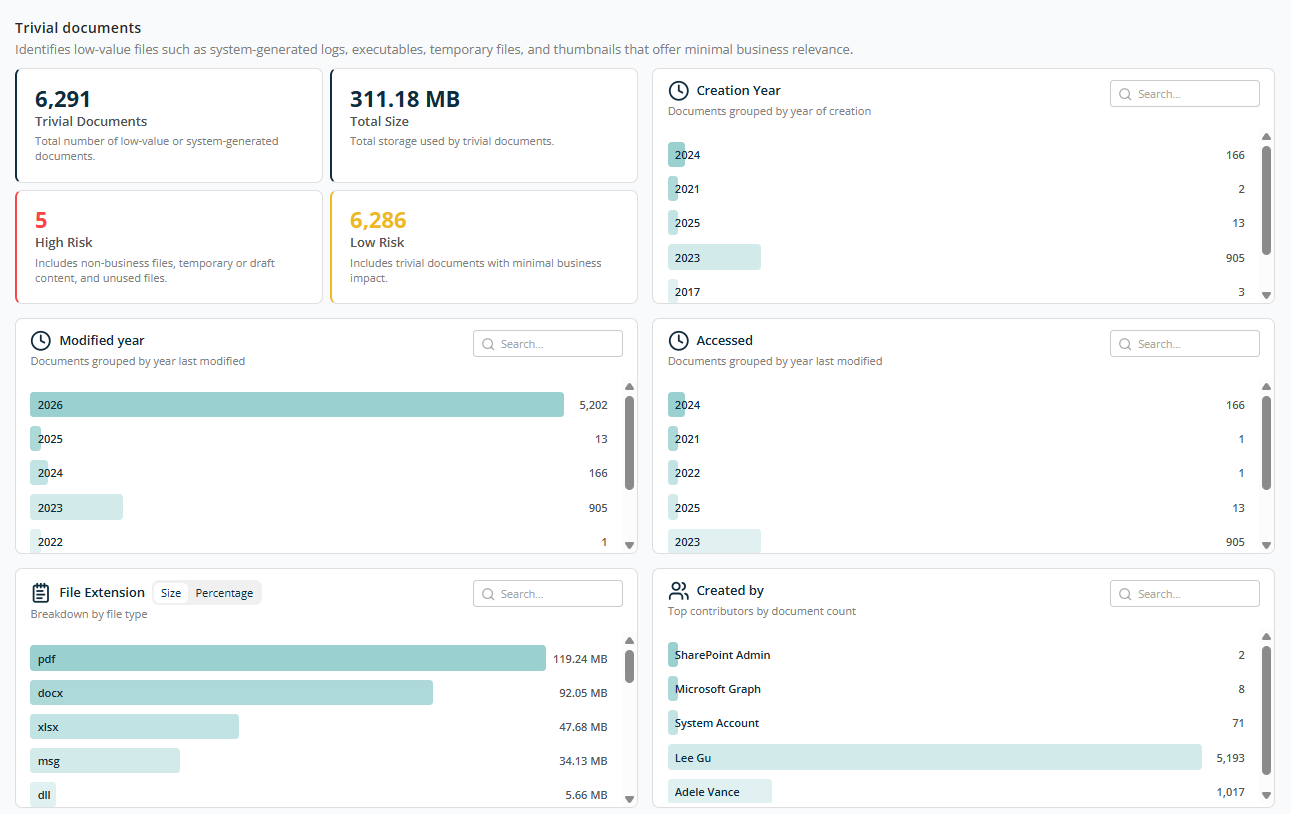Open the Low Risk card showing 6,286
The width and height of the screenshot is (1291, 814).
click(484, 247)
